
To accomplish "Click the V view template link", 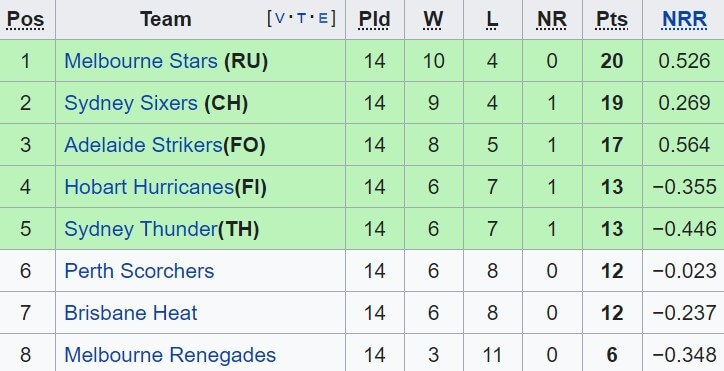I will tap(280, 18).
